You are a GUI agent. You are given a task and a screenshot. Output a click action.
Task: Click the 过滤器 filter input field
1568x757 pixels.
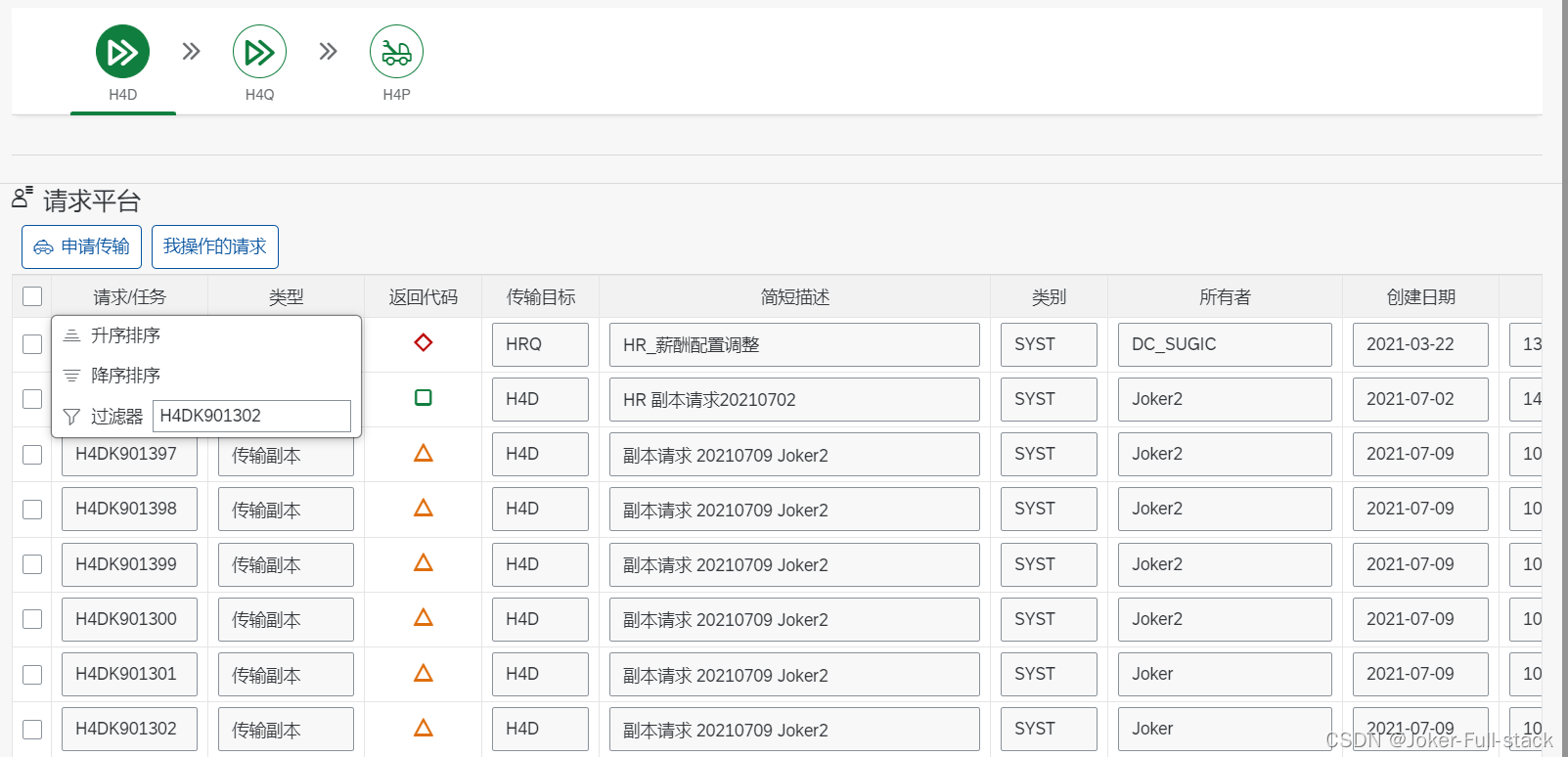click(251, 416)
